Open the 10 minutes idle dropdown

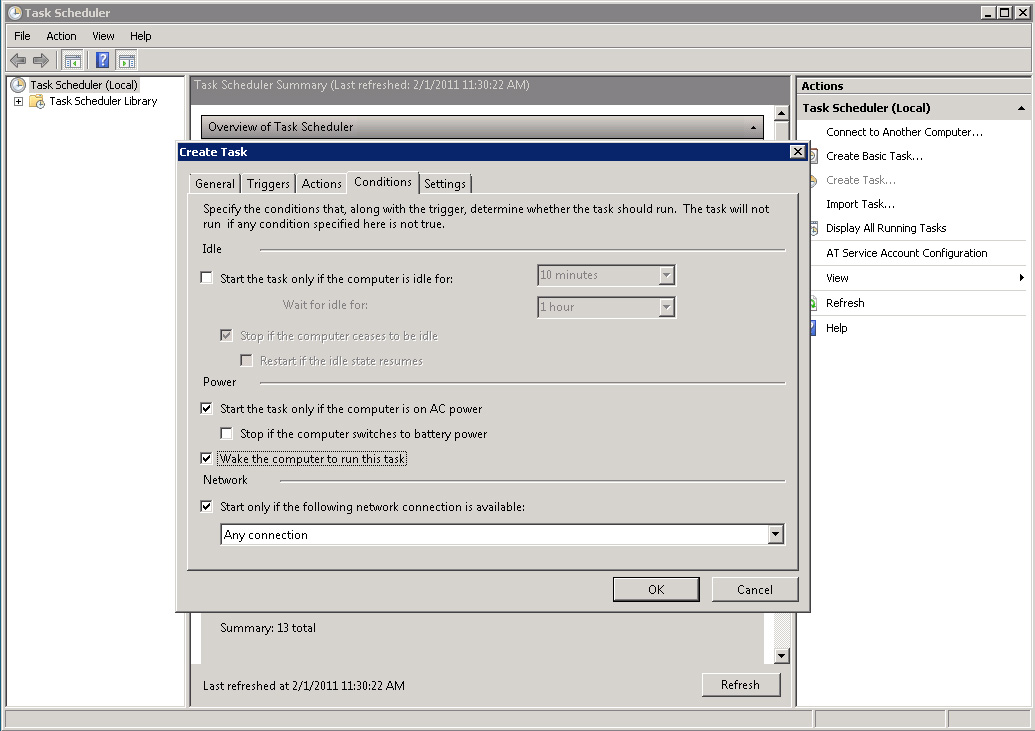click(667, 275)
